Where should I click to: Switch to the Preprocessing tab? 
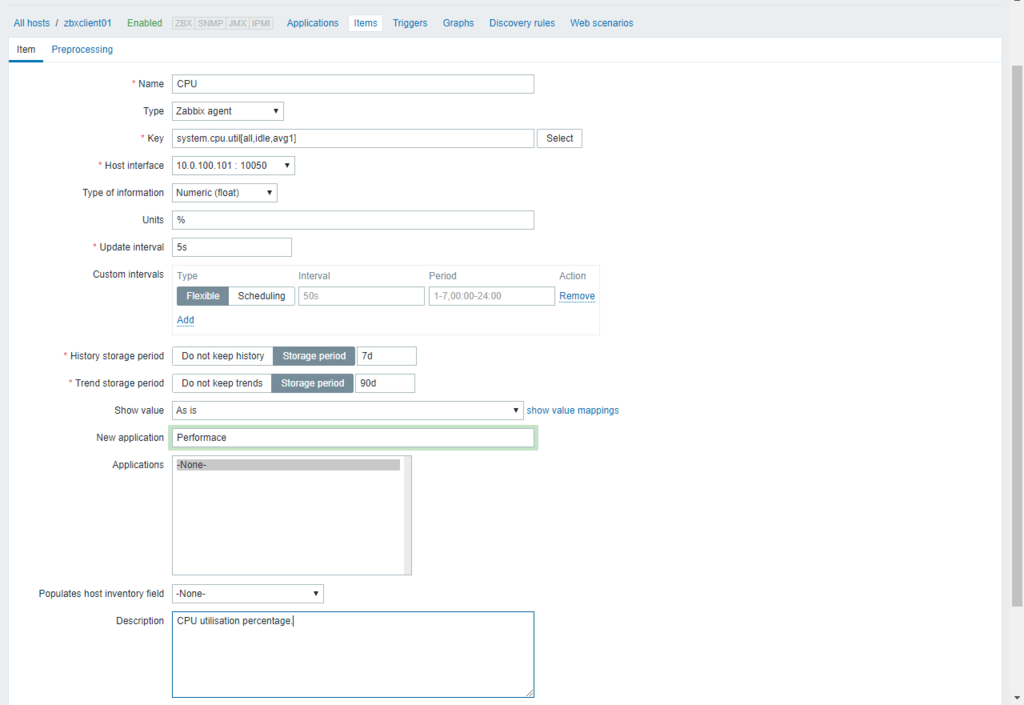pos(82,49)
